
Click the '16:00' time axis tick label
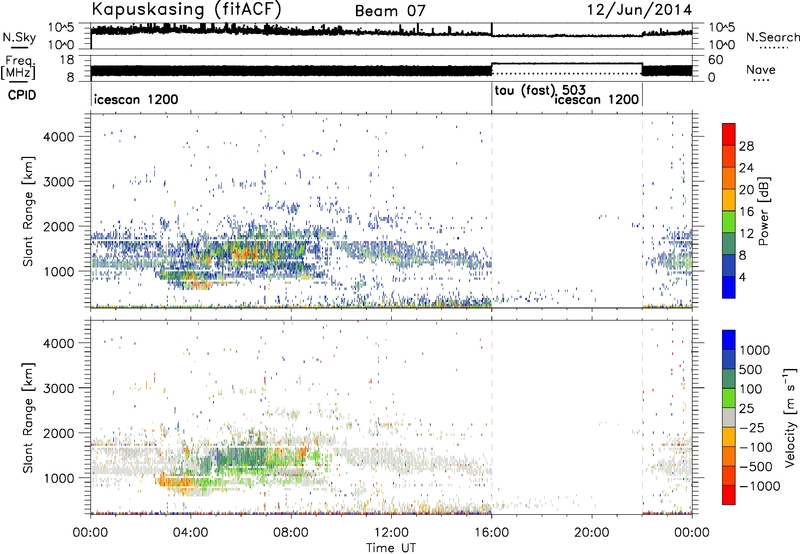(x=491, y=533)
